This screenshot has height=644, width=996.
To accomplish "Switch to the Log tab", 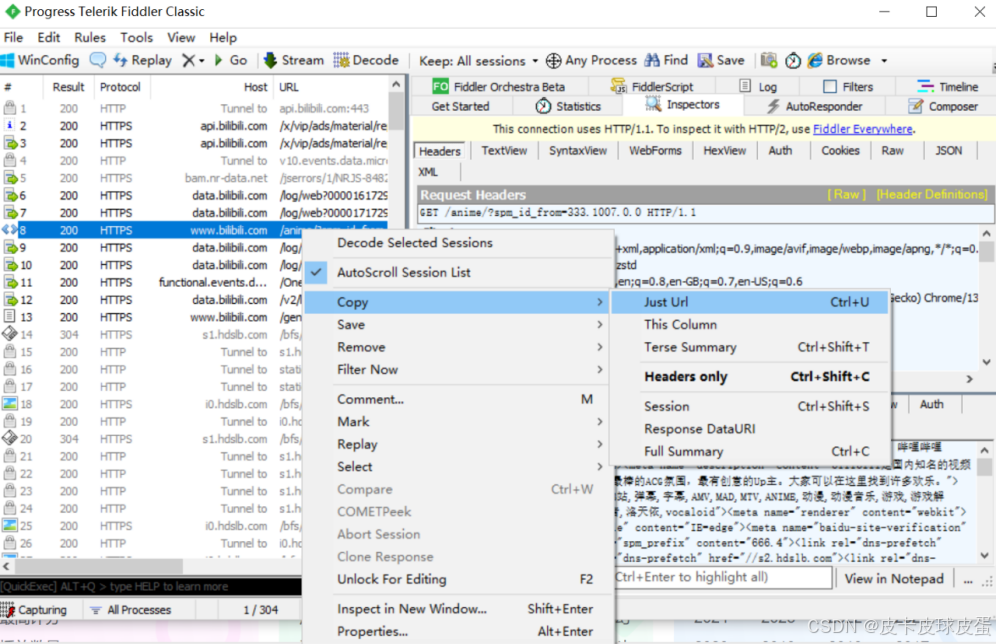I will (x=758, y=86).
